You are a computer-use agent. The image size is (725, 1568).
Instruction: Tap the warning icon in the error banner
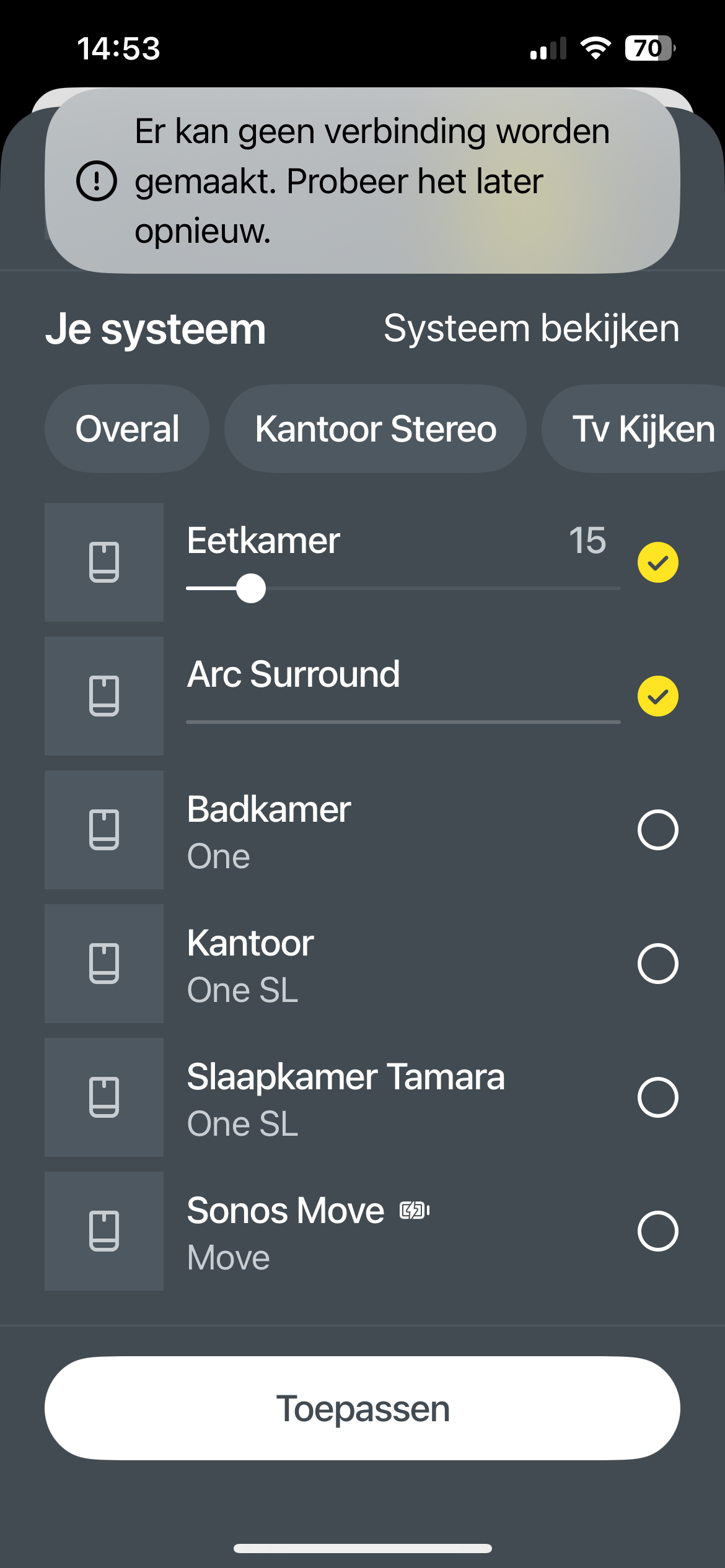(x=97, y=181)
